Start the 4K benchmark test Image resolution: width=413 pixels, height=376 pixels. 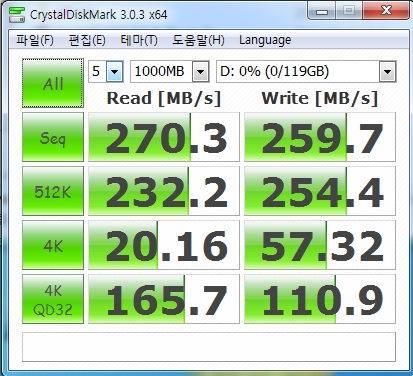(53, 245)
